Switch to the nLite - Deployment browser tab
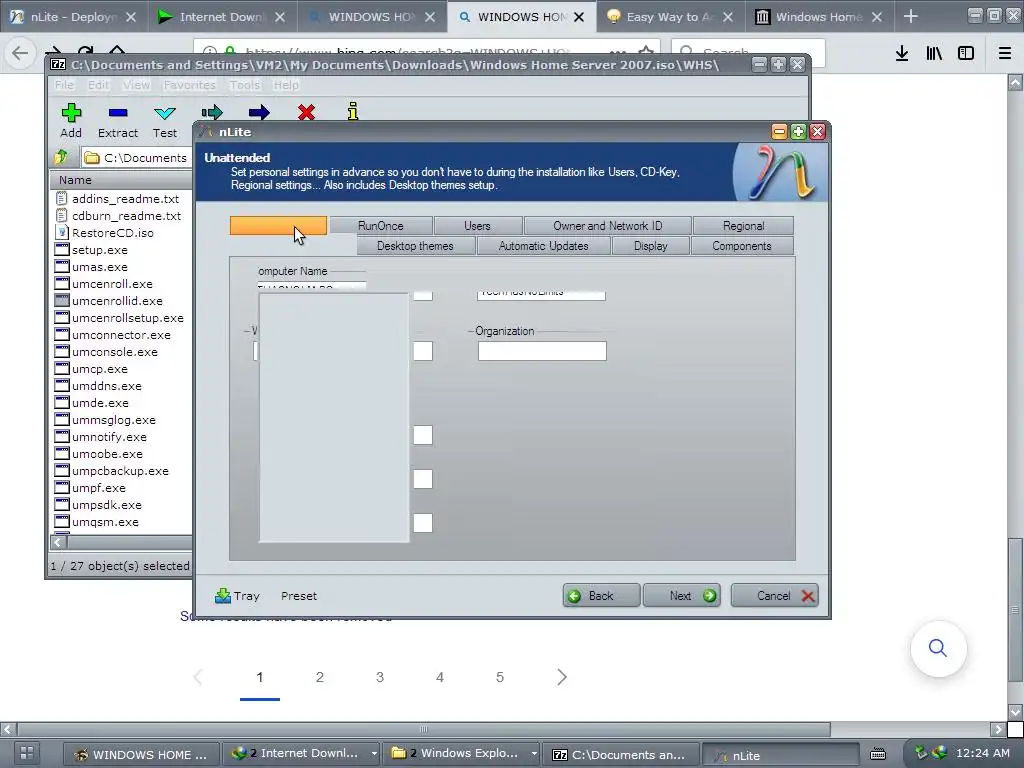This screenshot has height=768, width=1024. coord(74,17)
